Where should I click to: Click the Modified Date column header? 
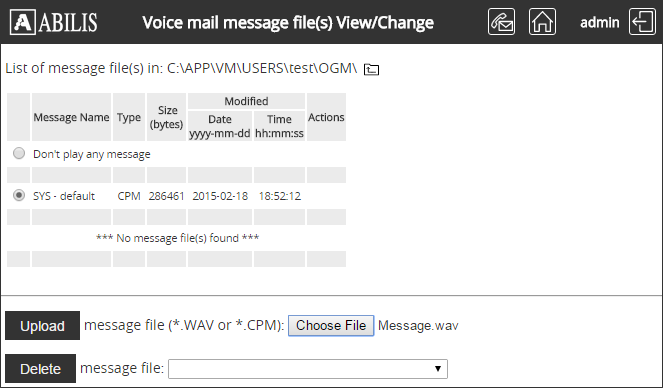tap(220, 126)
